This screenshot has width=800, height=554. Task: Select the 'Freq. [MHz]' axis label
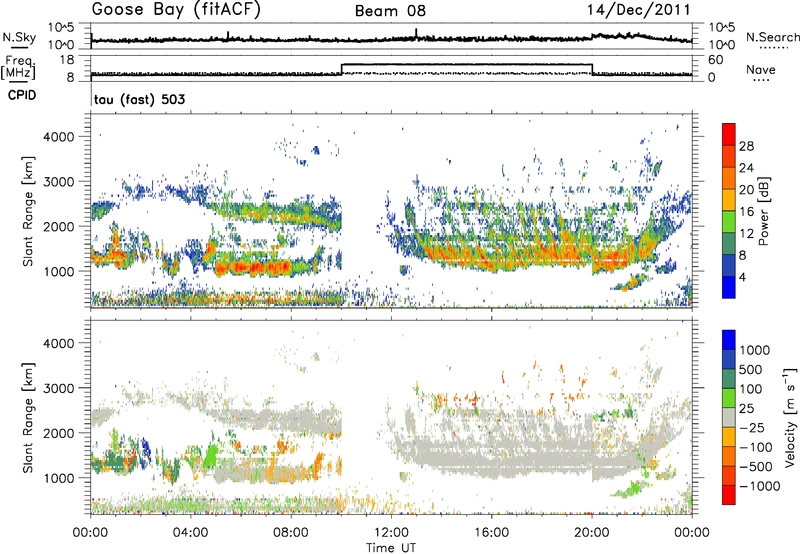click(x=19, y=67)
